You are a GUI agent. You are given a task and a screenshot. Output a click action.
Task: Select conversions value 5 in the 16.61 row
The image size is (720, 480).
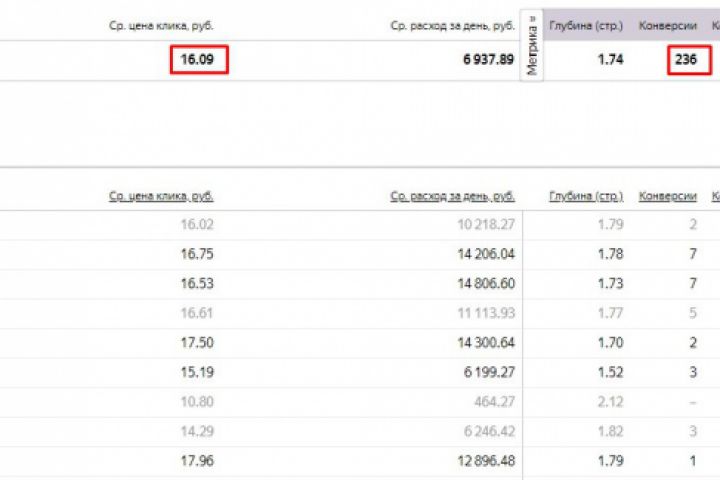pos(693,313)
